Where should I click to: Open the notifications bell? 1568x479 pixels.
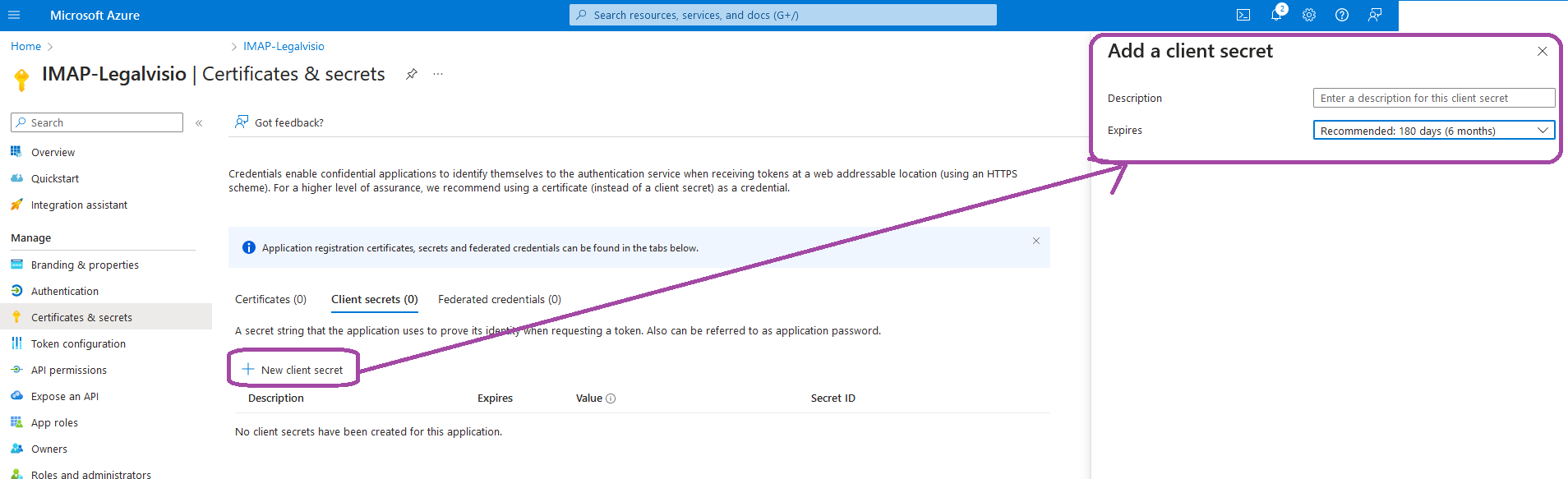(1276, 15)
